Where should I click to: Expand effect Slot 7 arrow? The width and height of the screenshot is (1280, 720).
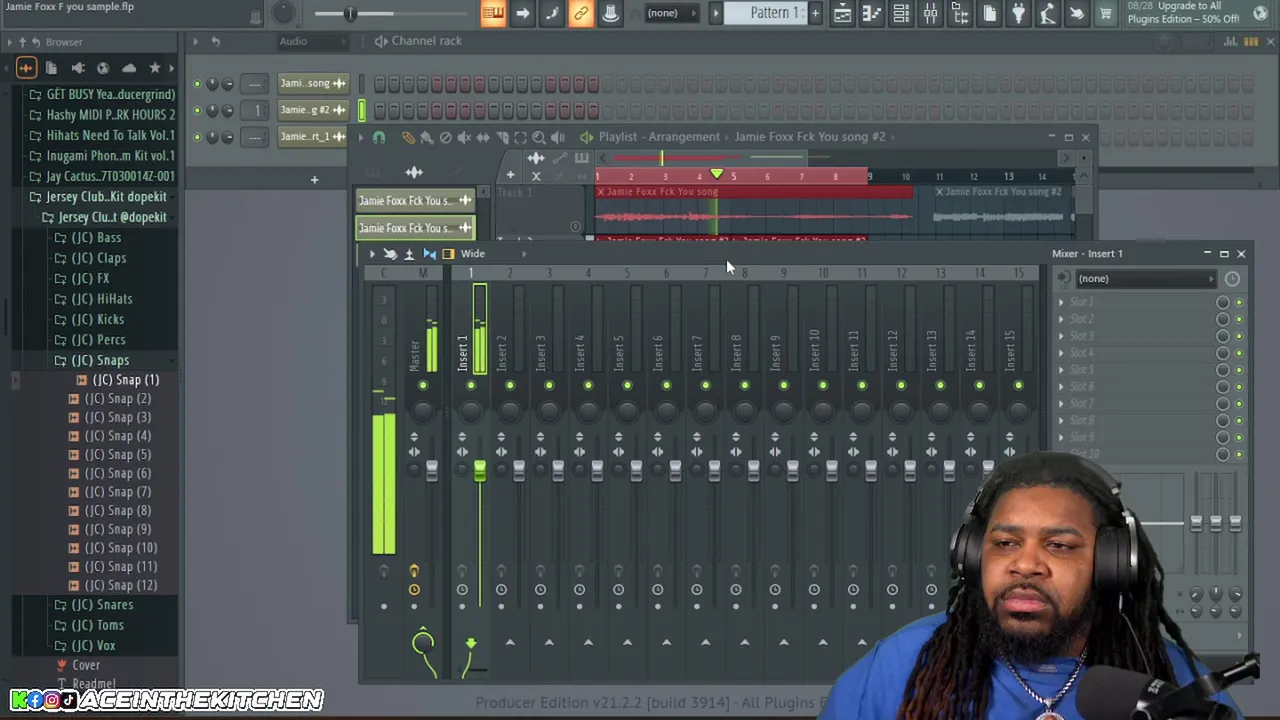click(1061, 404)
